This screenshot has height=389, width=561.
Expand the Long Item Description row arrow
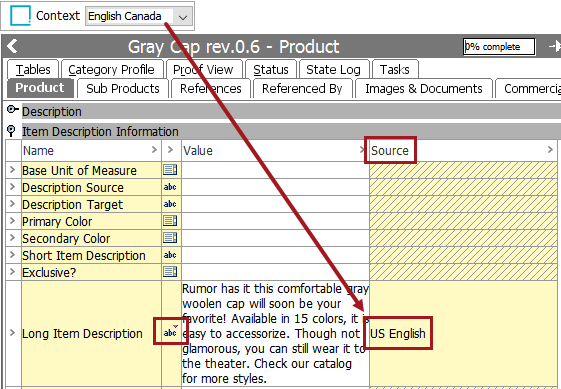tap(13, 333)
